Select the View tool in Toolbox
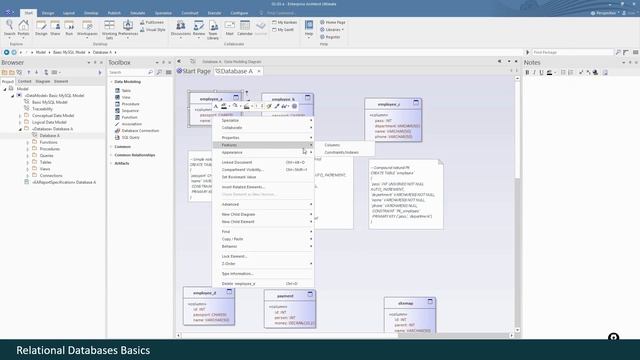640x360 pixels. [122, 97]
